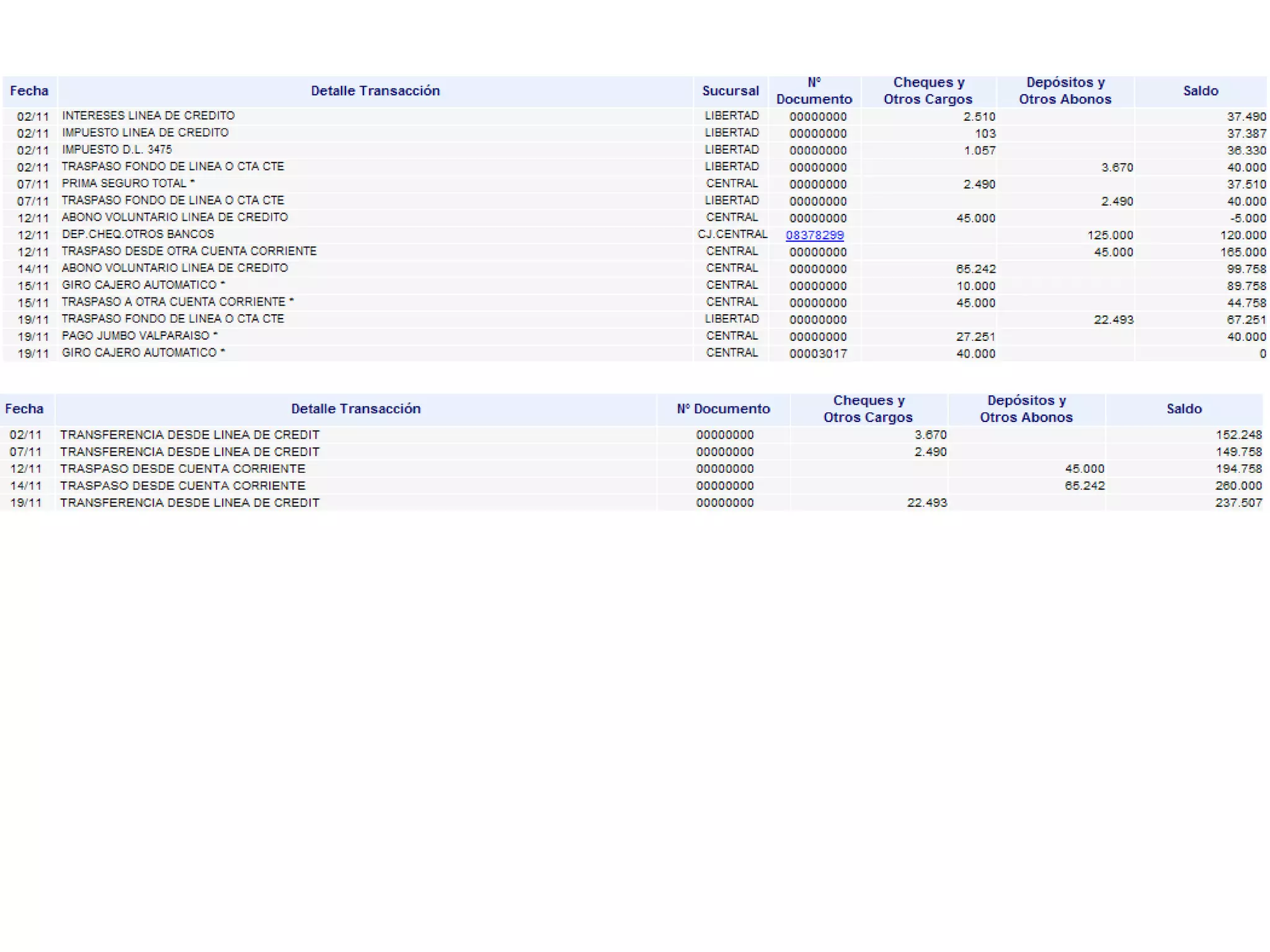Select IMPUESTO D.L. 3475 transaction
The width and height of the screenshot is (1270, 952).
tap(117, 149)
